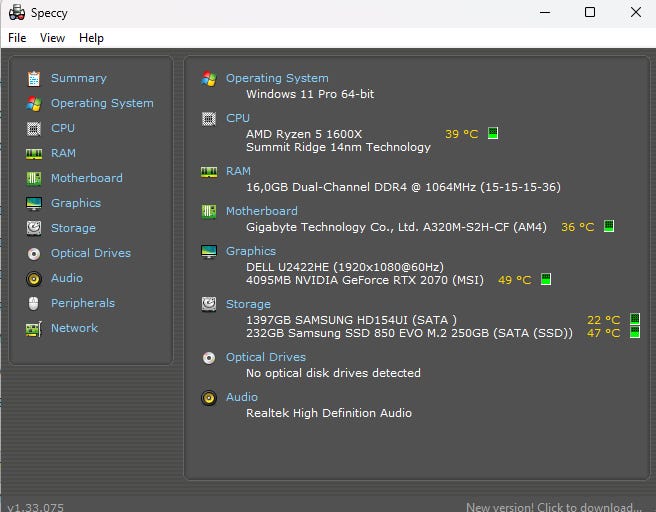Click the RAM heading in summary panel
The height and width of the screenshot is (512, 656).
(x=238, y=172)
